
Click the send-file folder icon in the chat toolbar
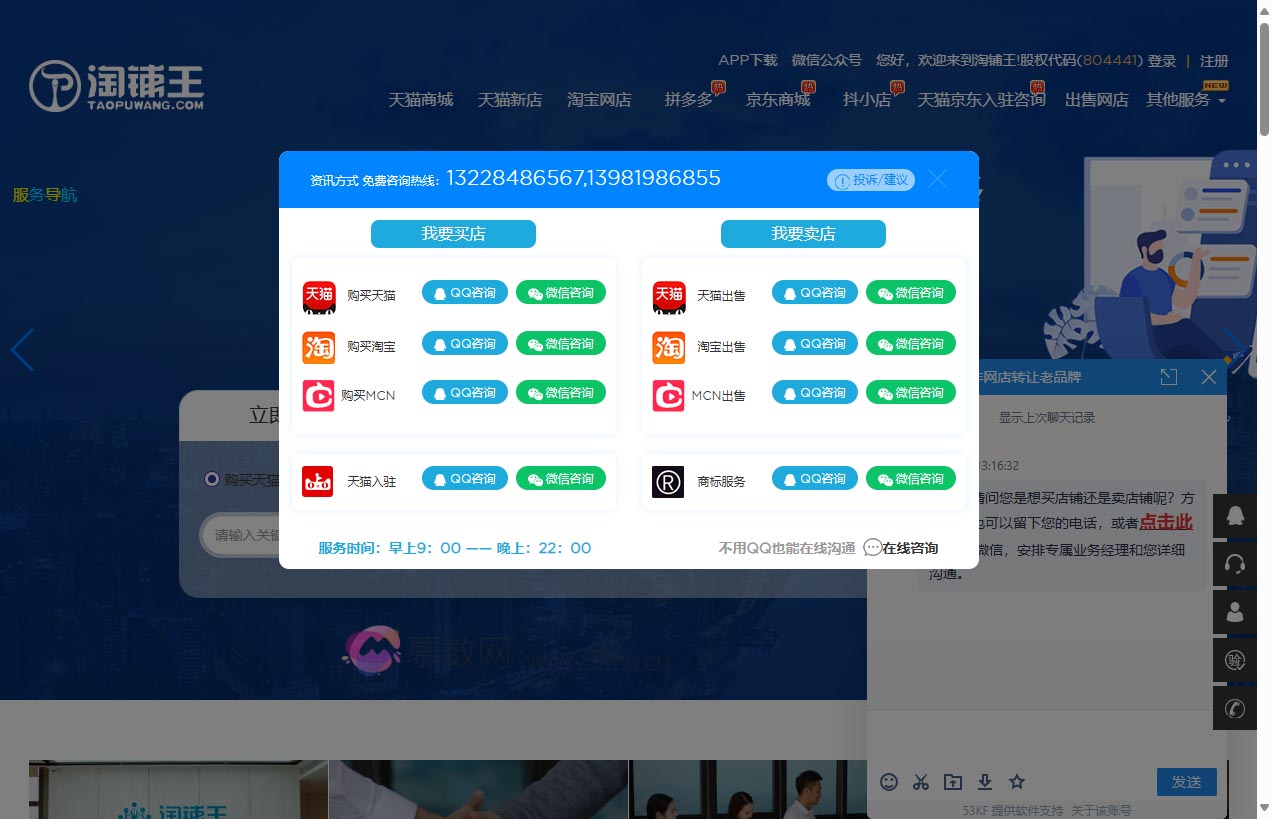click(953, 782)
